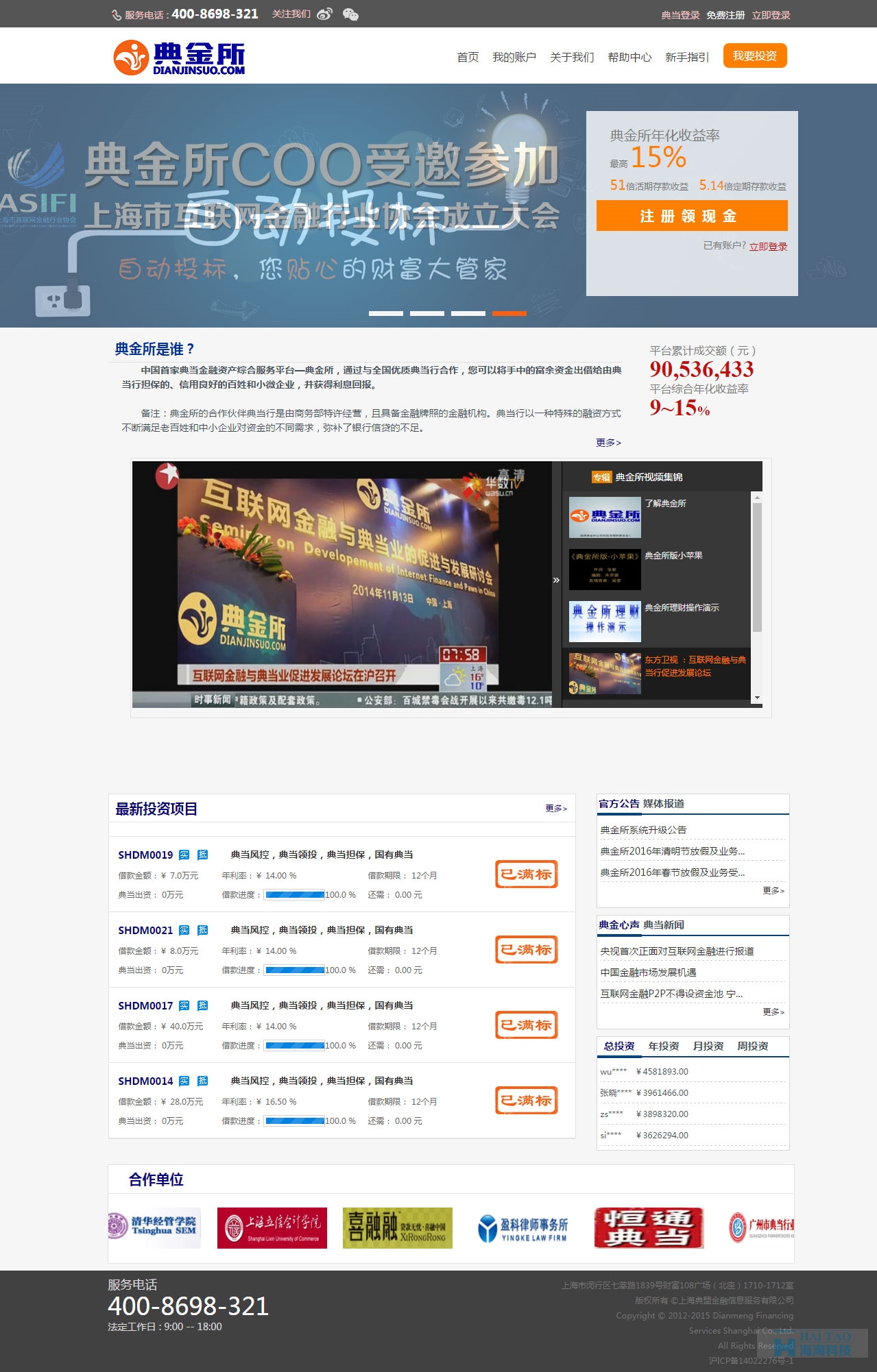Click 立即登录 in the top bar
Image resolution: width=877 pixels, height=1372 pixels.
point(771,15)
